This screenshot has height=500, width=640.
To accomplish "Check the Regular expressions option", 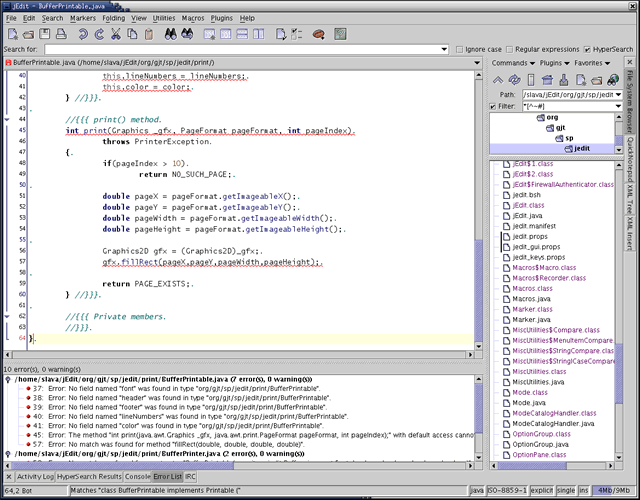I will (x=509, y=49).
